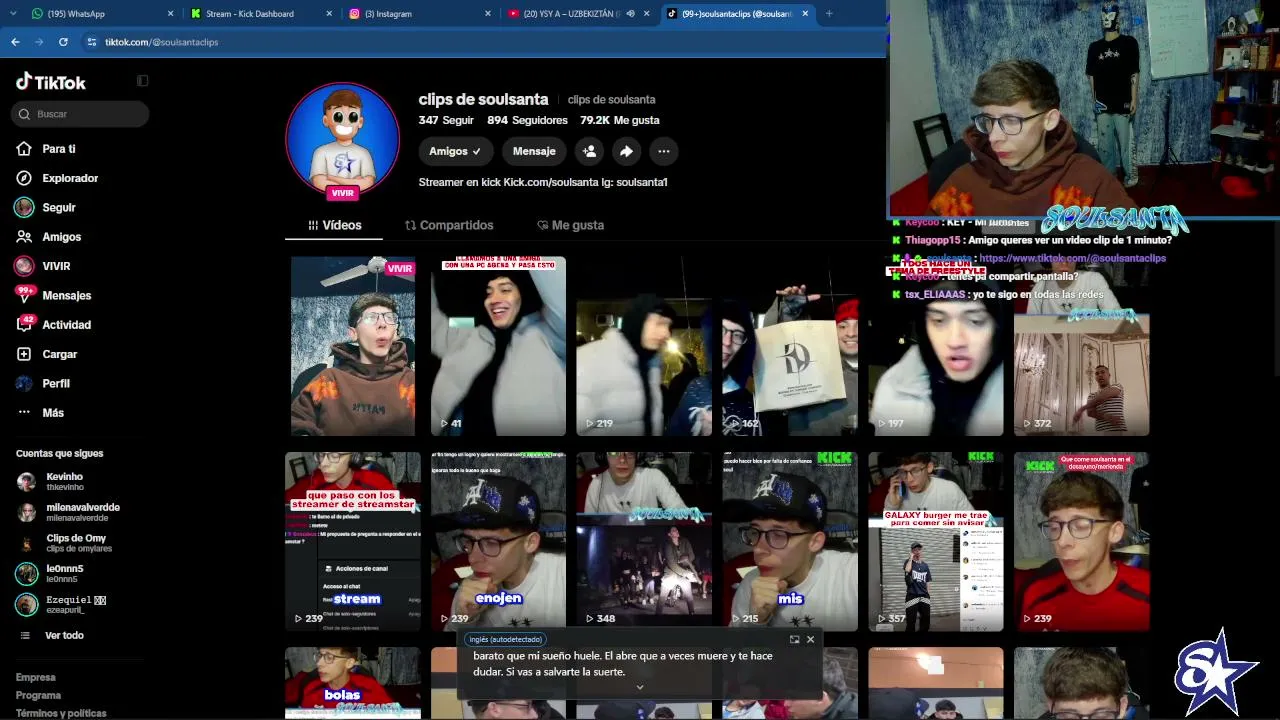Open the Más menu in sidebar

coord(53,413)
